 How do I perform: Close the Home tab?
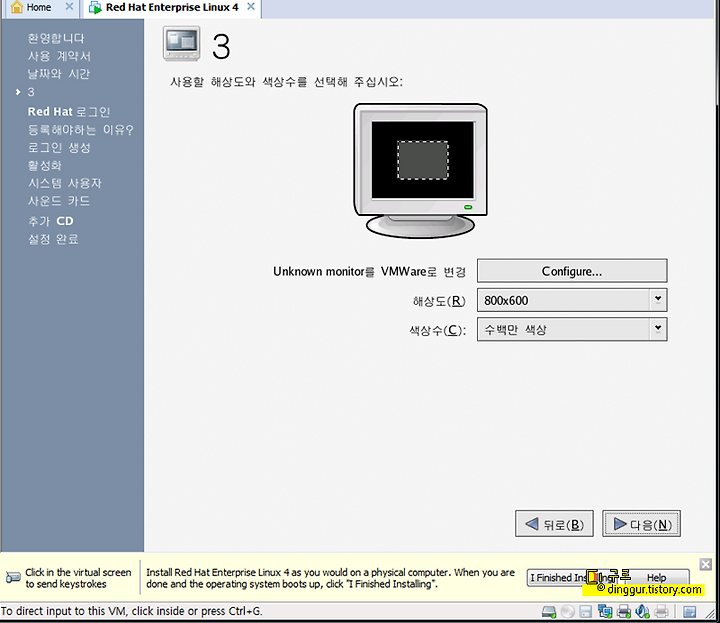pos(69,6)
